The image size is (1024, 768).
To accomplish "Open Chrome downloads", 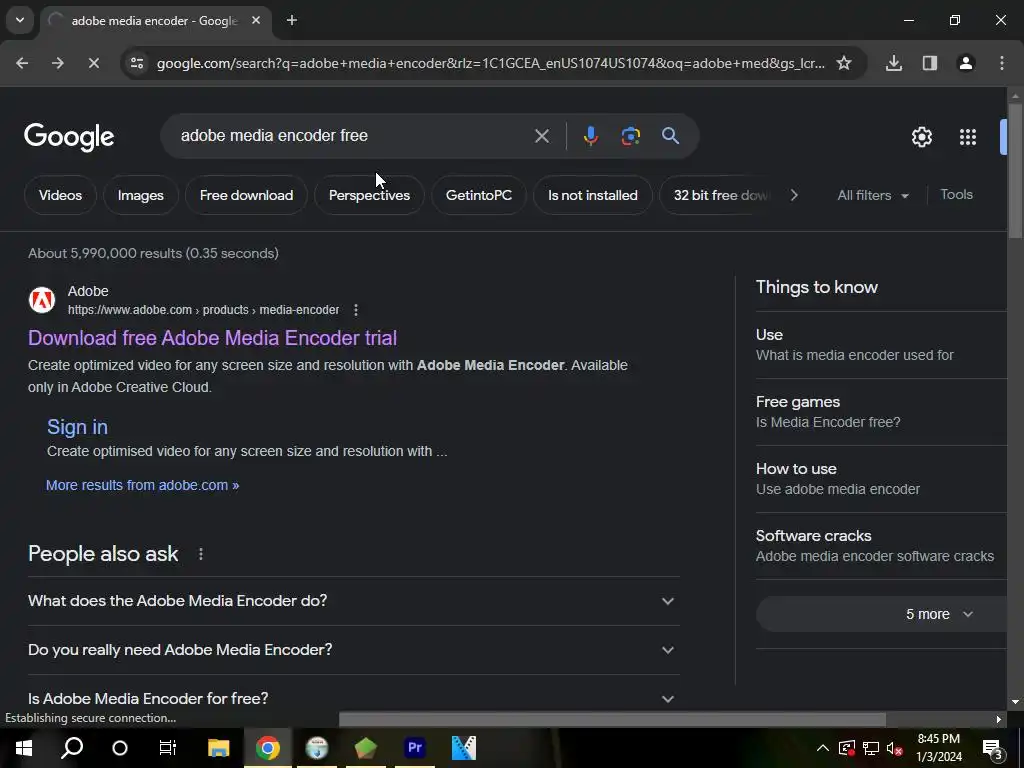I will [x=893, y=63].
